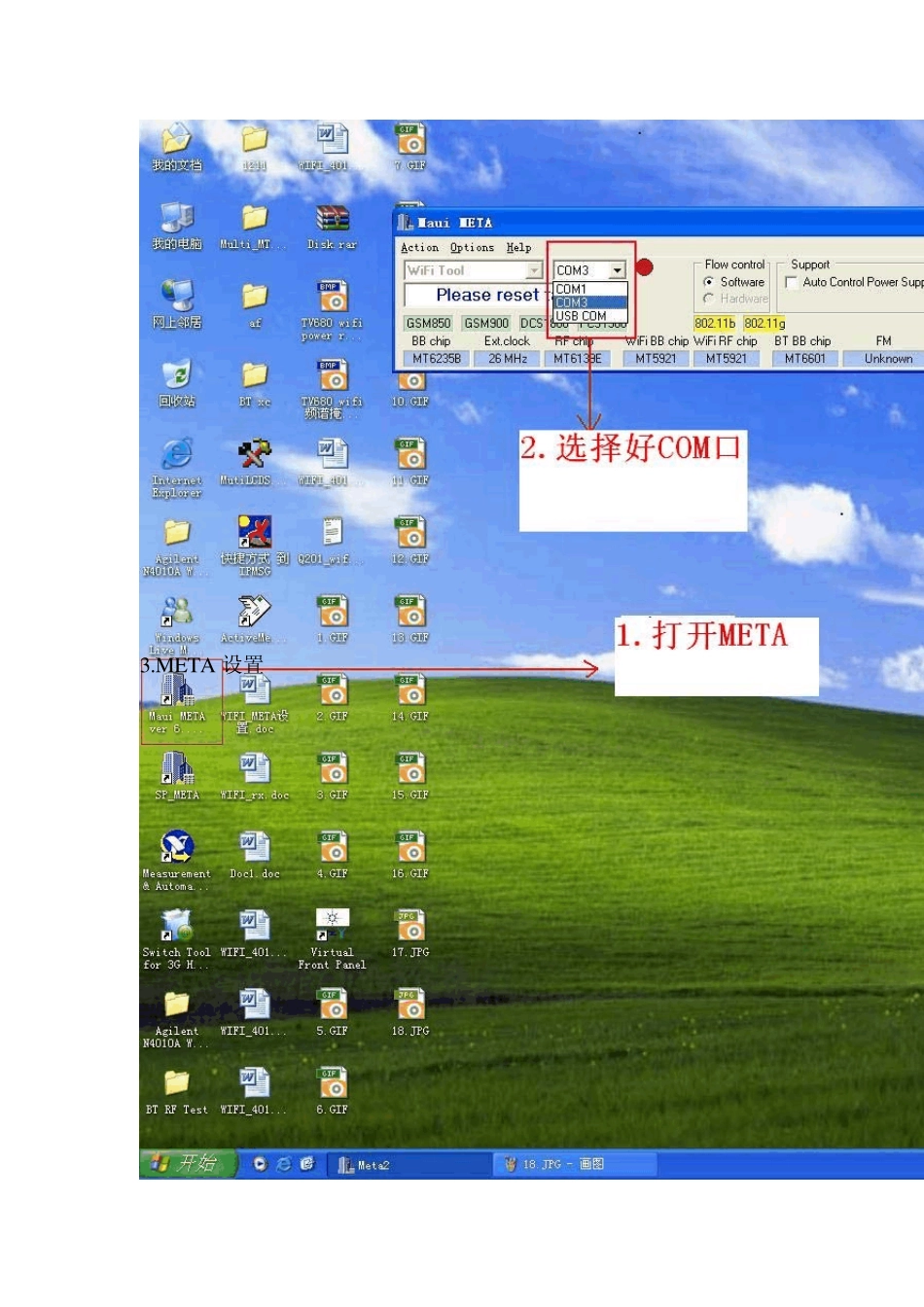Select the TV660 wifi 频谱 BMP file
924x1307 pixels.
[x=333, y=390]
